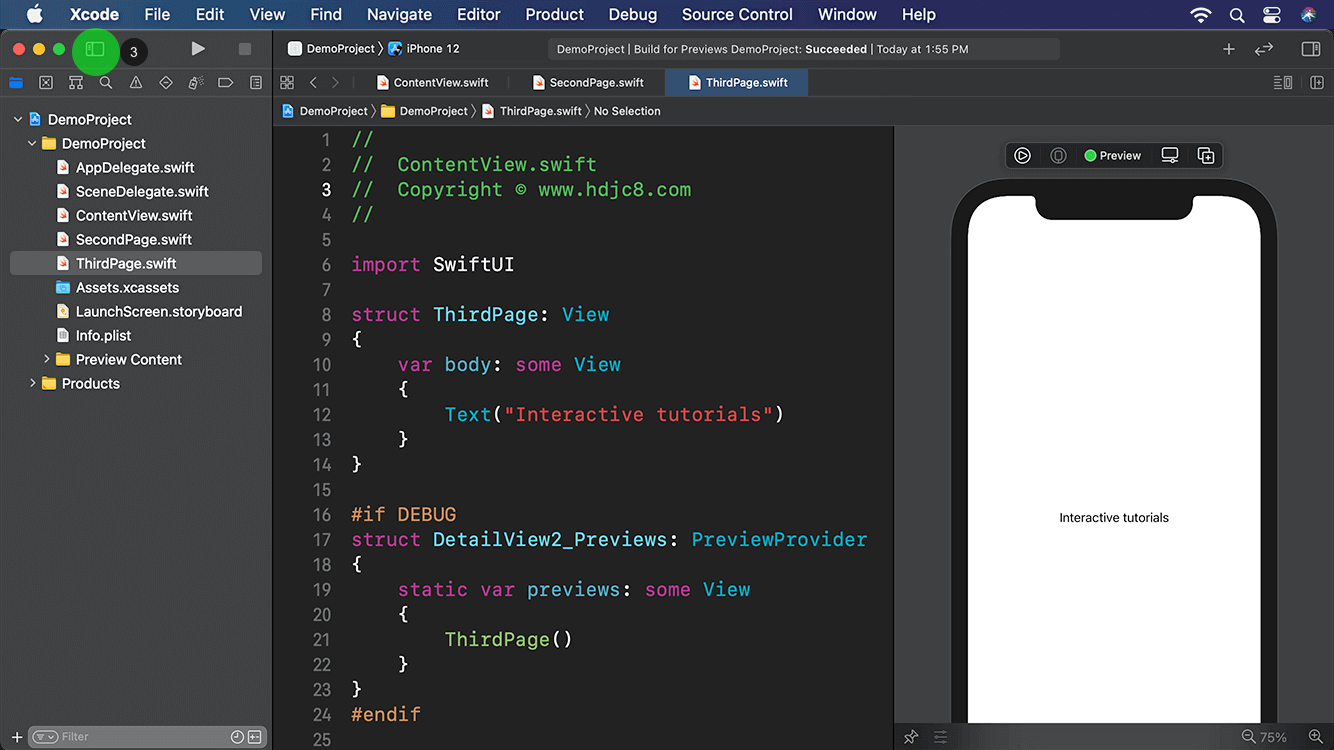
Task: Open the Breakpoint navigator tag icon
Action: (x=226, y=83)
